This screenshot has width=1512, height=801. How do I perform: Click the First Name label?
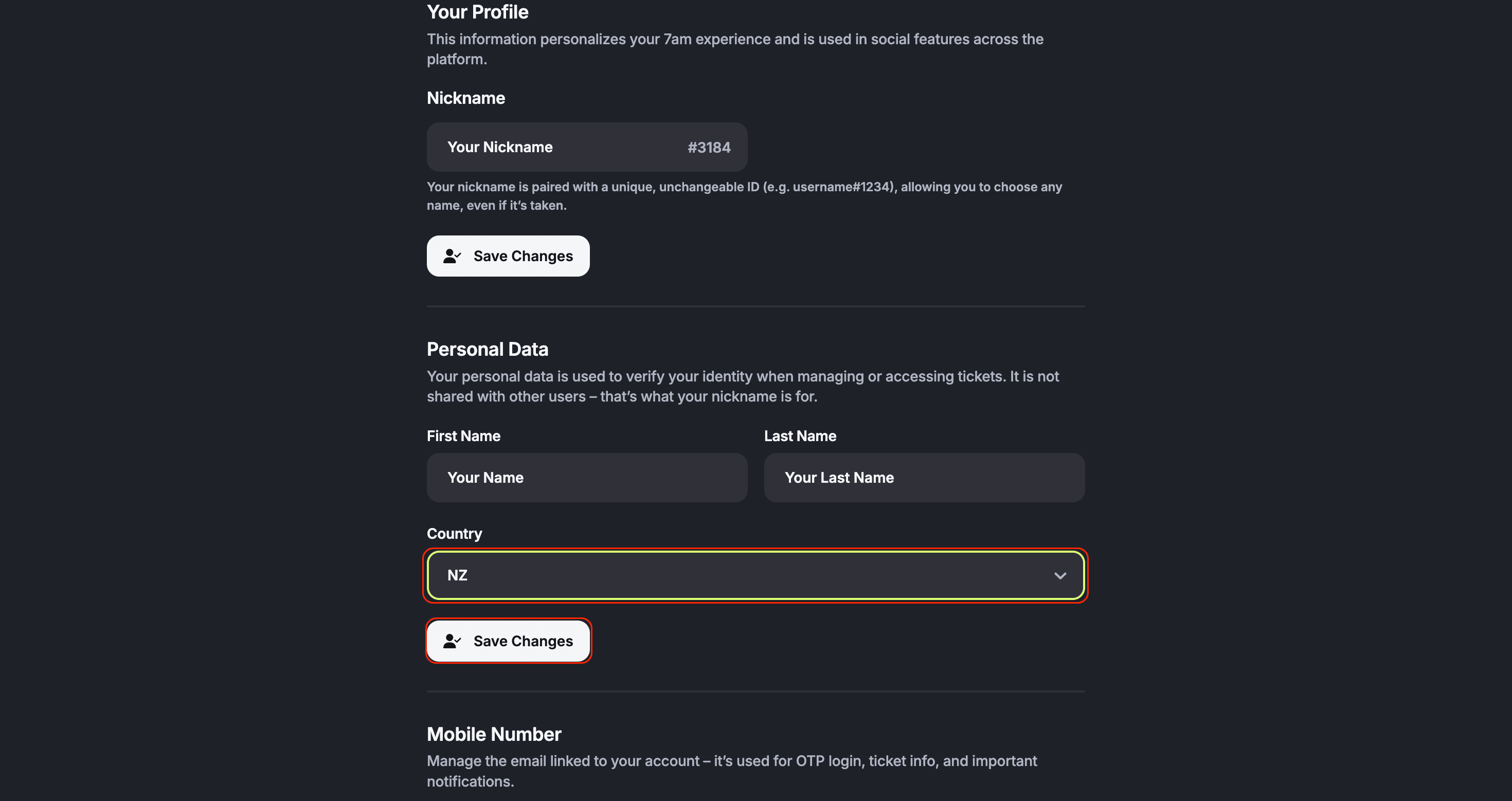[x=463, y=436]
